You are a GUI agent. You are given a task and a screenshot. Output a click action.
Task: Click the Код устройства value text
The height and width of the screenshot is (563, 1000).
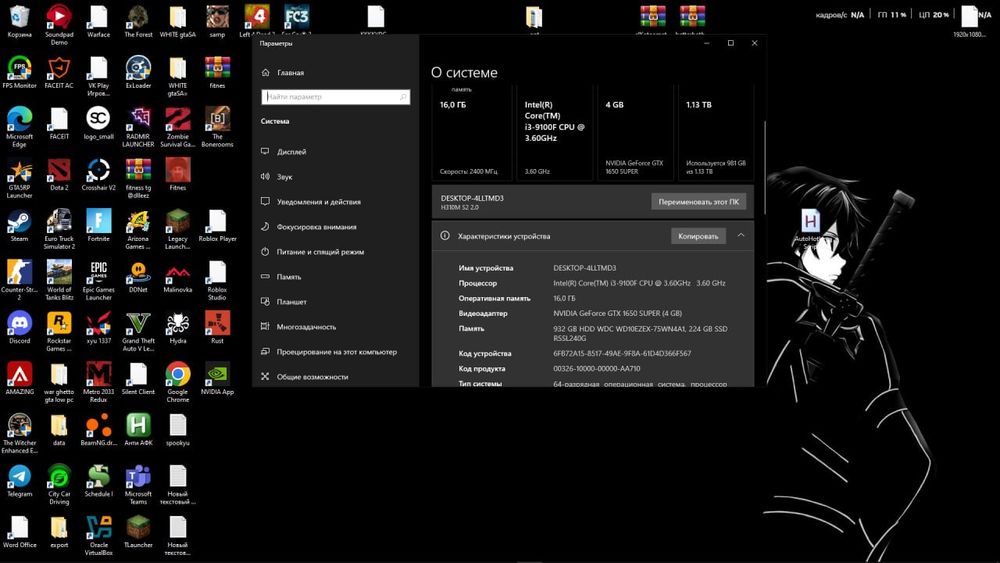tap(622, 353)
